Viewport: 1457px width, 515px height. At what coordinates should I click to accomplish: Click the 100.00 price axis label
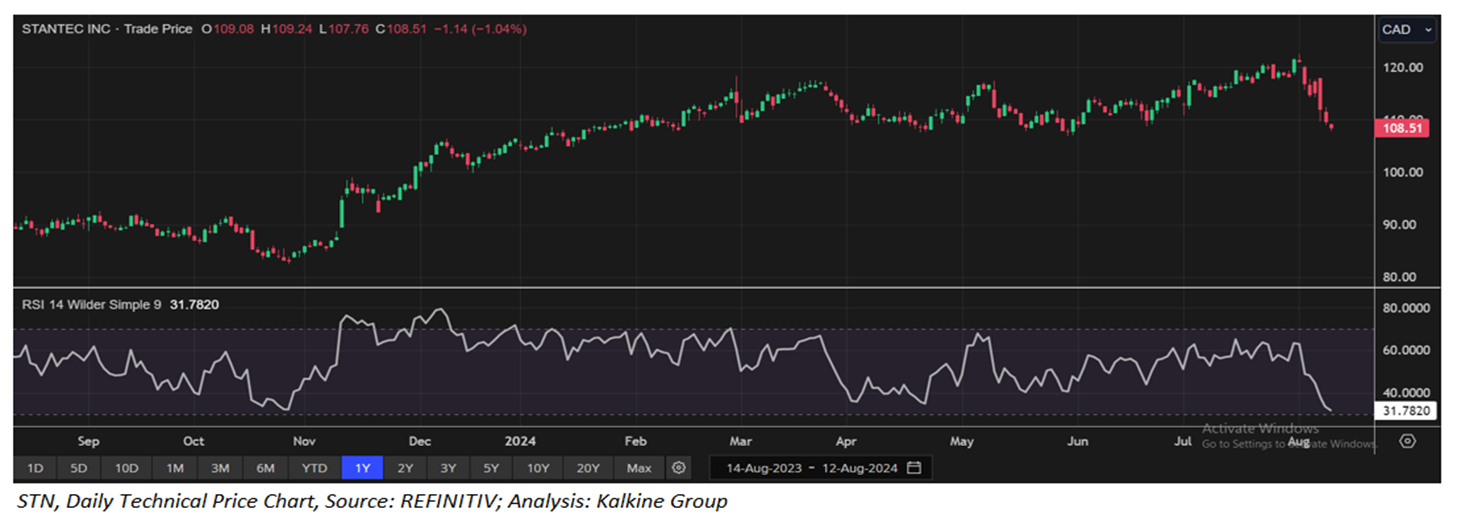pyautogui.click(x=1402, y=172)
